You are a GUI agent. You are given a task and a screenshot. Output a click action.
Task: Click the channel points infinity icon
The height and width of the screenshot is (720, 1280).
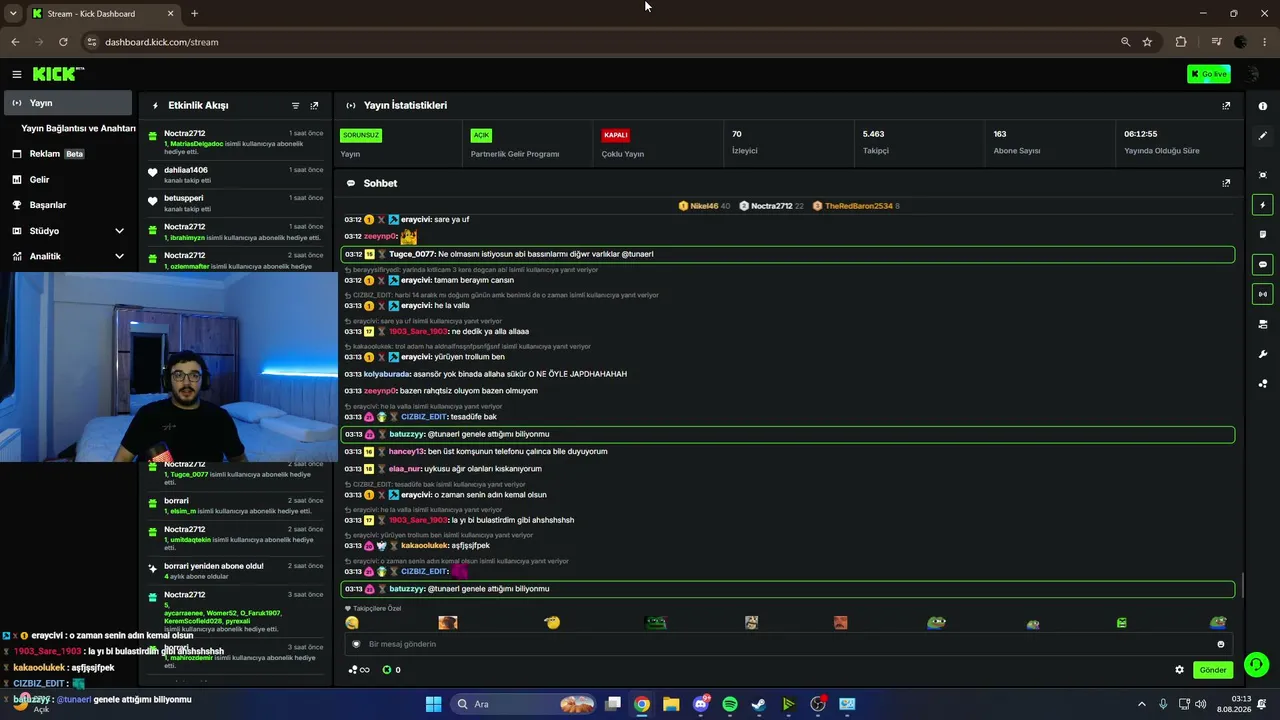(359, 670)
